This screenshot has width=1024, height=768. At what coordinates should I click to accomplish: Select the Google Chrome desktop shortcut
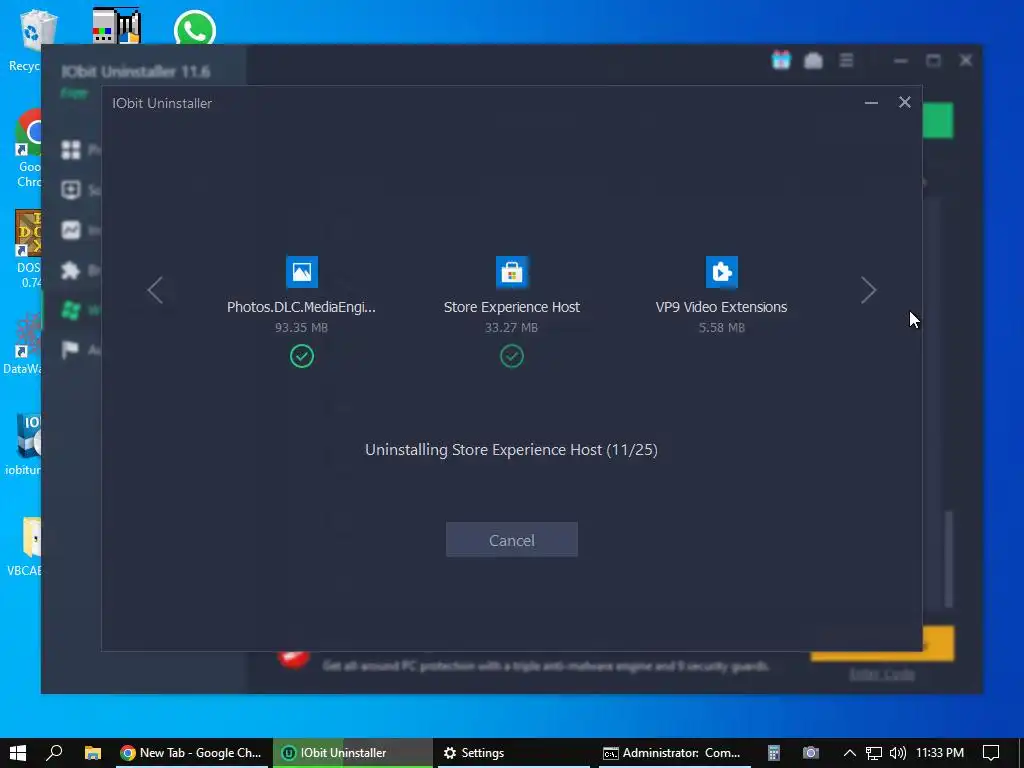tap(29, 149)
